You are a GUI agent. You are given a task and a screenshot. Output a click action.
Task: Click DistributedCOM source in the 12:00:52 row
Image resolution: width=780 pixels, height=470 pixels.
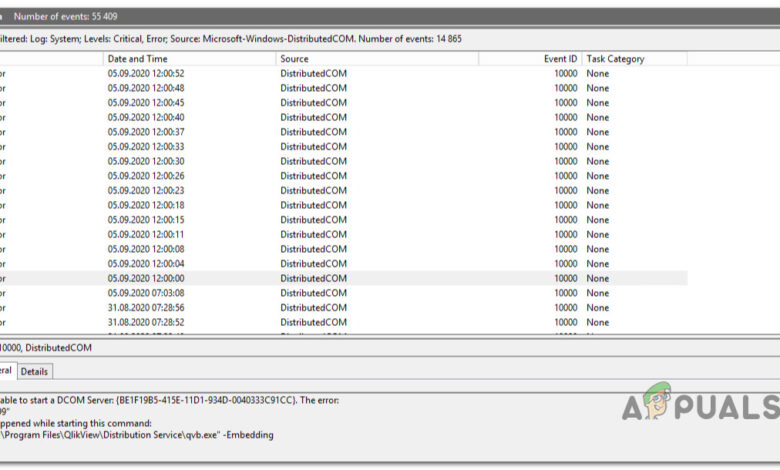point(313,74)
